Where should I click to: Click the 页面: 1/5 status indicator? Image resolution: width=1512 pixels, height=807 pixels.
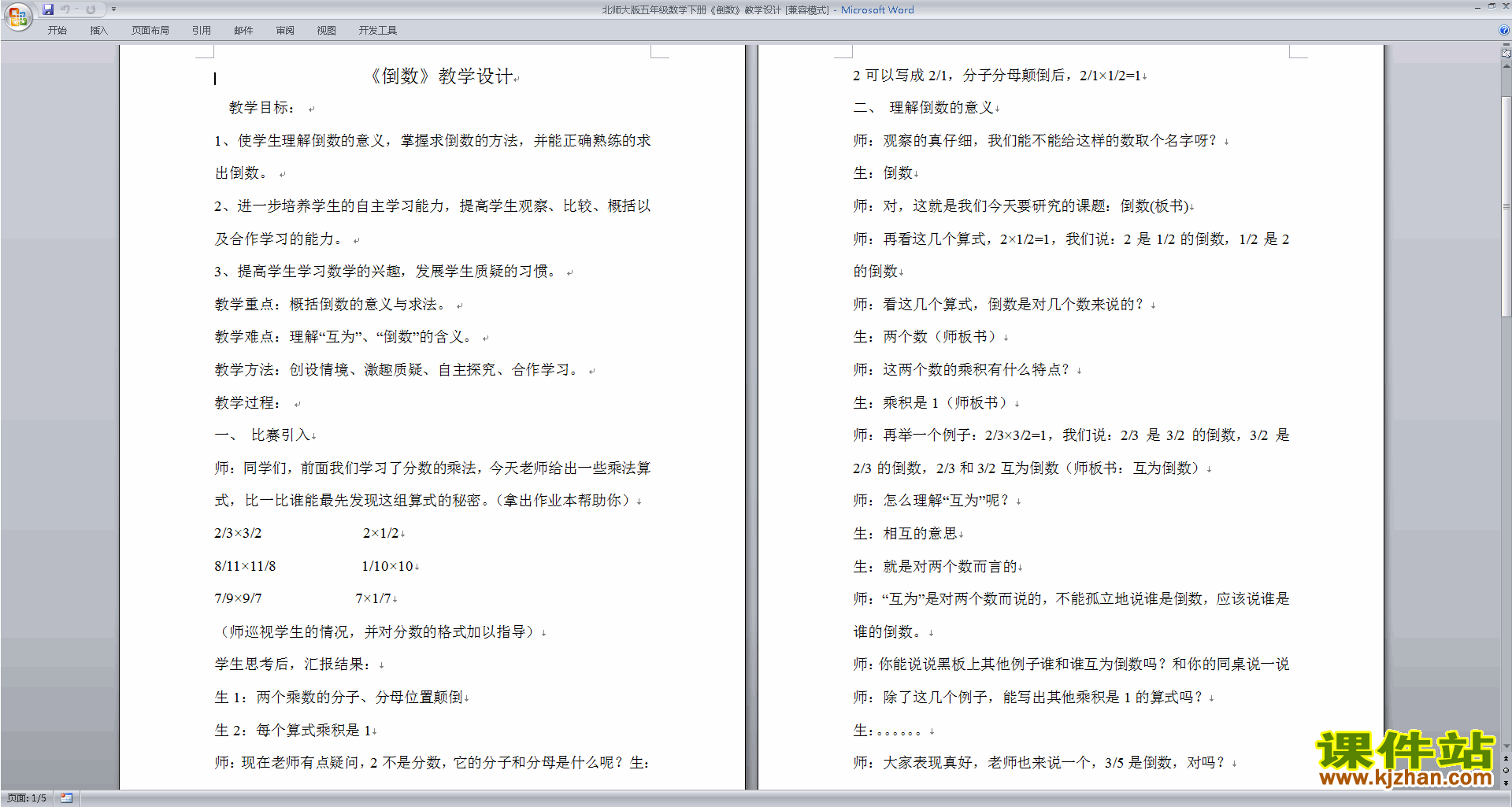click(x=27, y=798)
